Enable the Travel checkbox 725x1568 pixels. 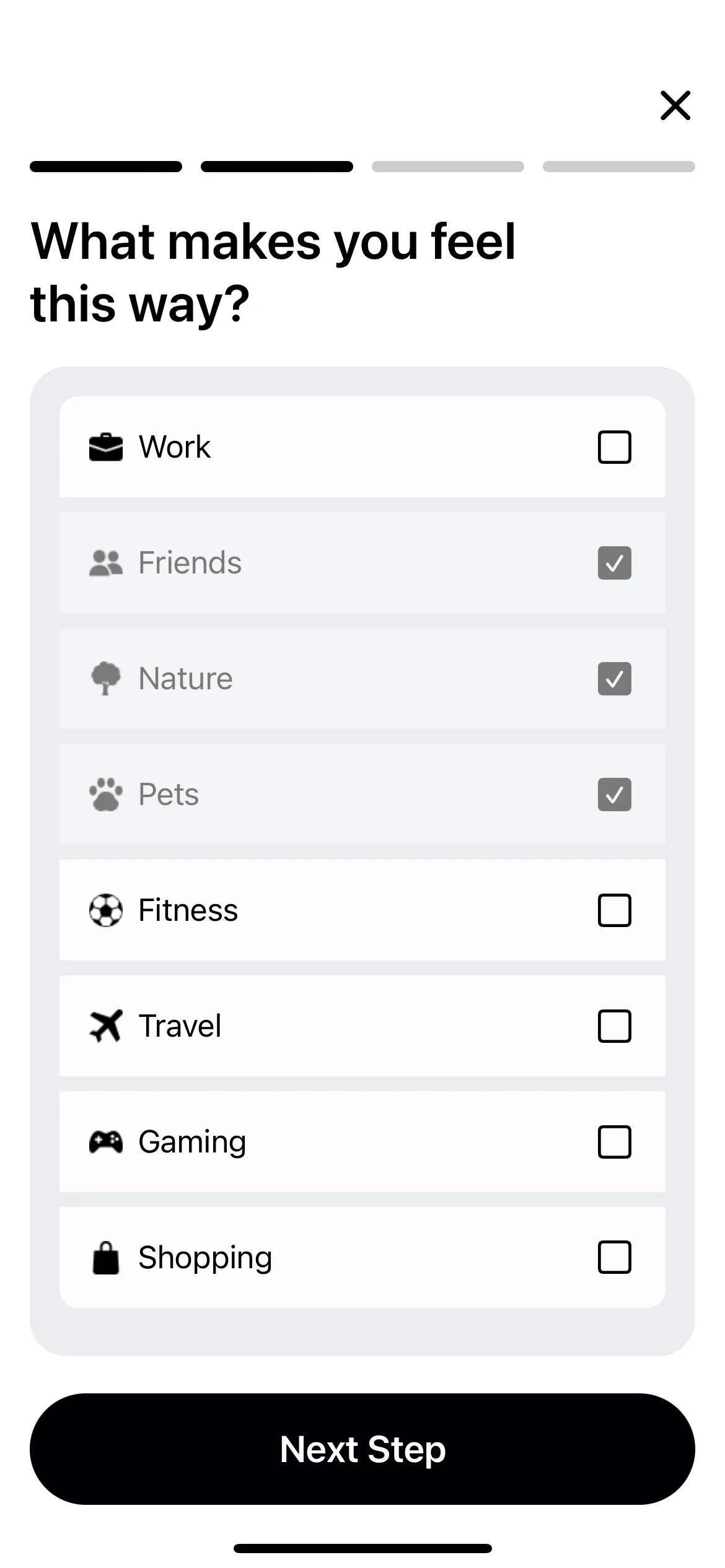click(x=615, y=1026)
